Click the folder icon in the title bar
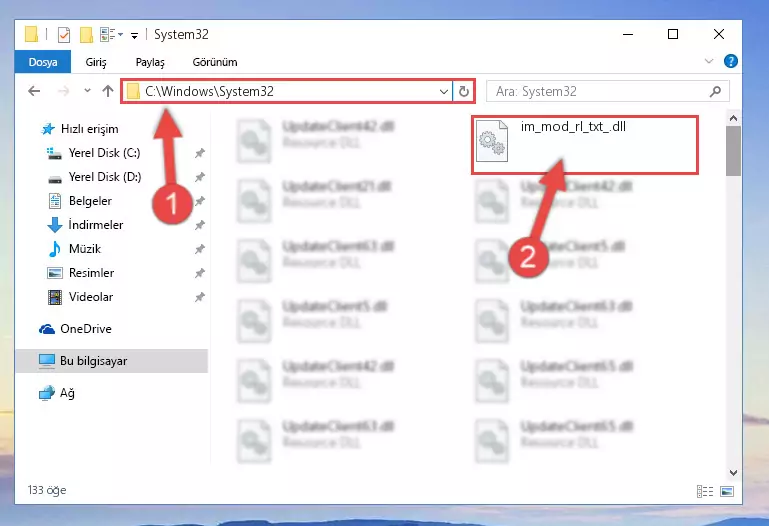Screen dimensions: 769x526 [31, 34]
